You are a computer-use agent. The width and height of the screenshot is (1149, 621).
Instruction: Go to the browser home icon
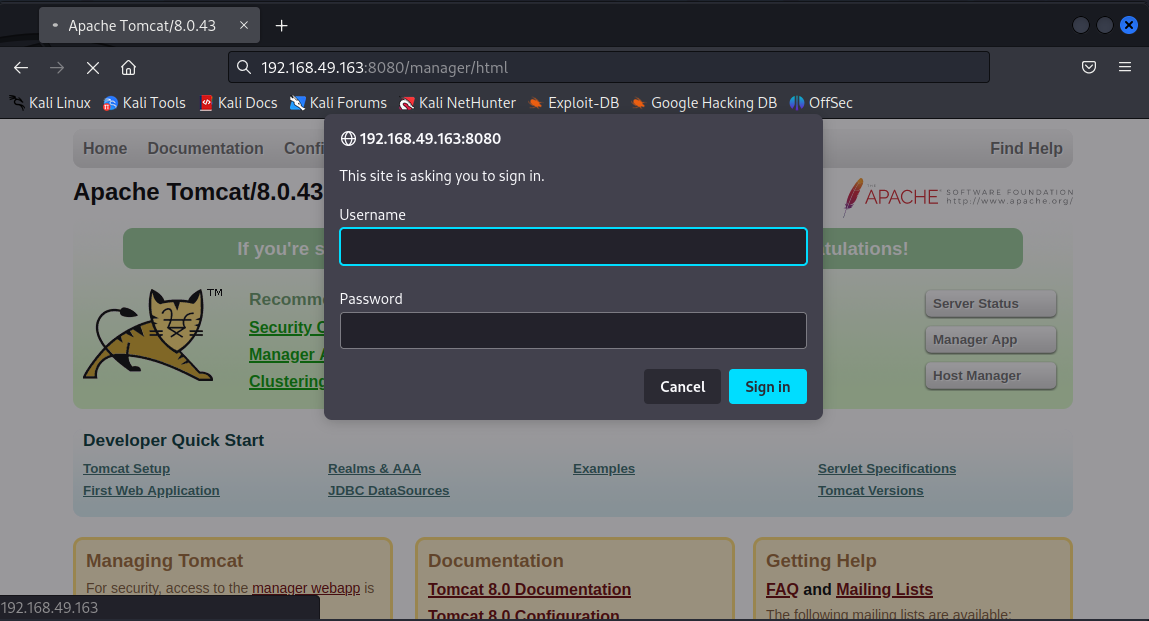tap(128, 68)
